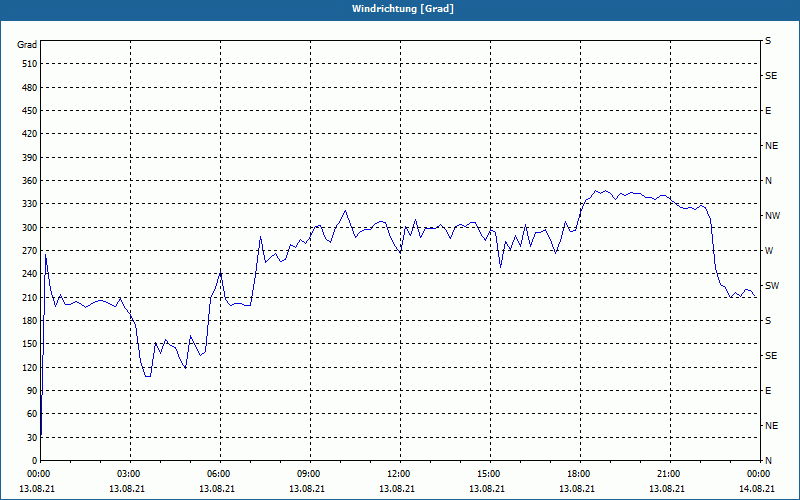Select the S compass label on the 180 gridline
This screenshot has width=800, height=500.
tap(768, 321)
